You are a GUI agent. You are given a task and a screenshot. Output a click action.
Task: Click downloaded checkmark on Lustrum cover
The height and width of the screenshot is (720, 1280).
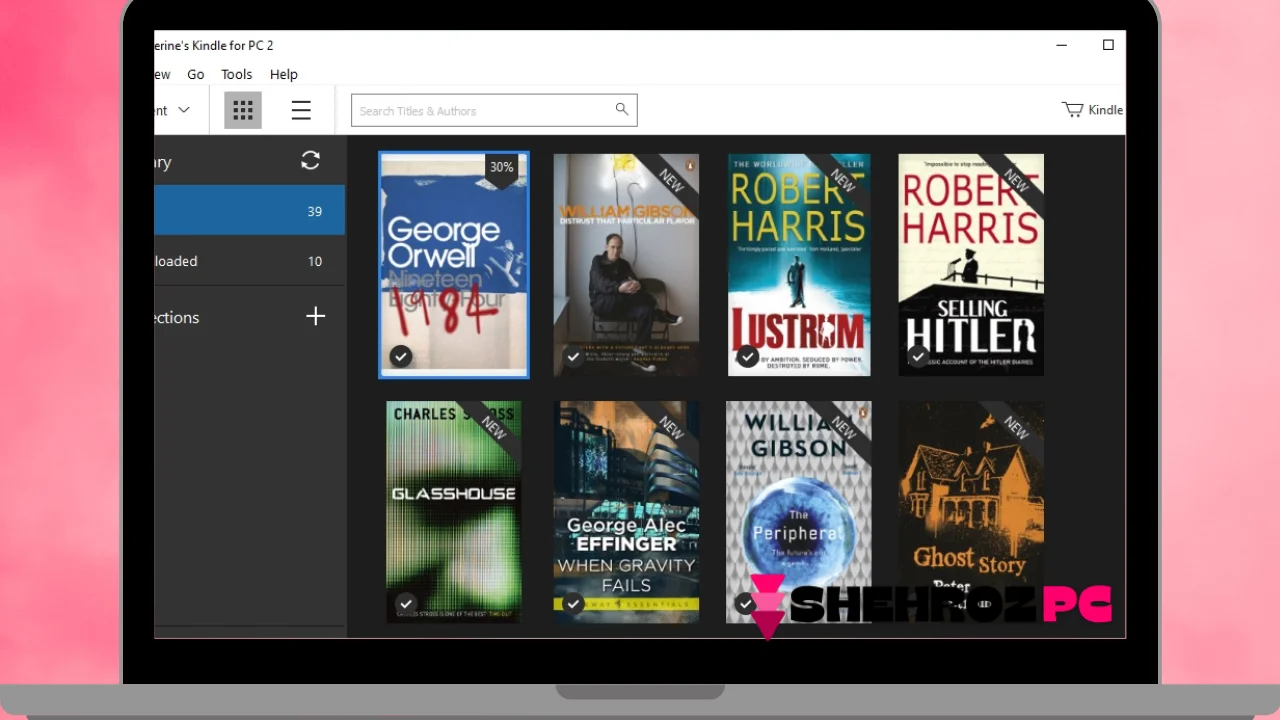click(x=747, y=356)
